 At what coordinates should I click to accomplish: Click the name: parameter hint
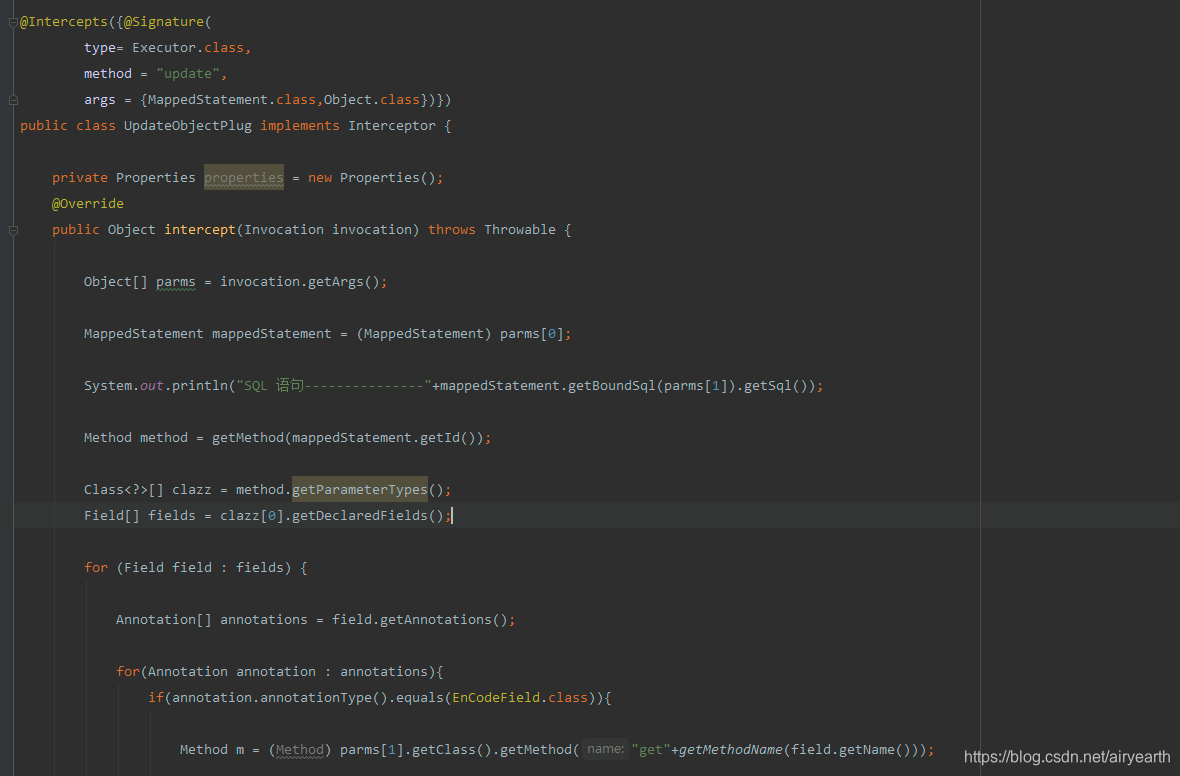[605, 749]
